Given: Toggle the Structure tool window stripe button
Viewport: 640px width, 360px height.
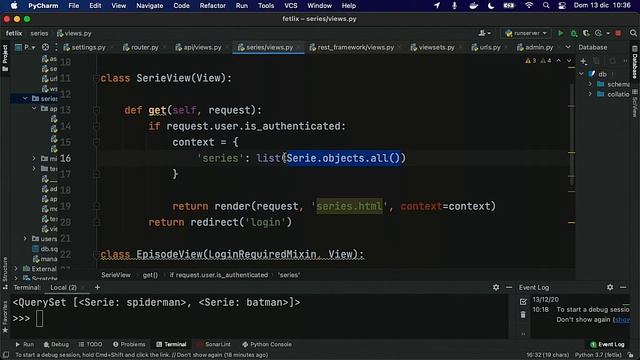Looking at the screenshot, I should pos(5,273).
